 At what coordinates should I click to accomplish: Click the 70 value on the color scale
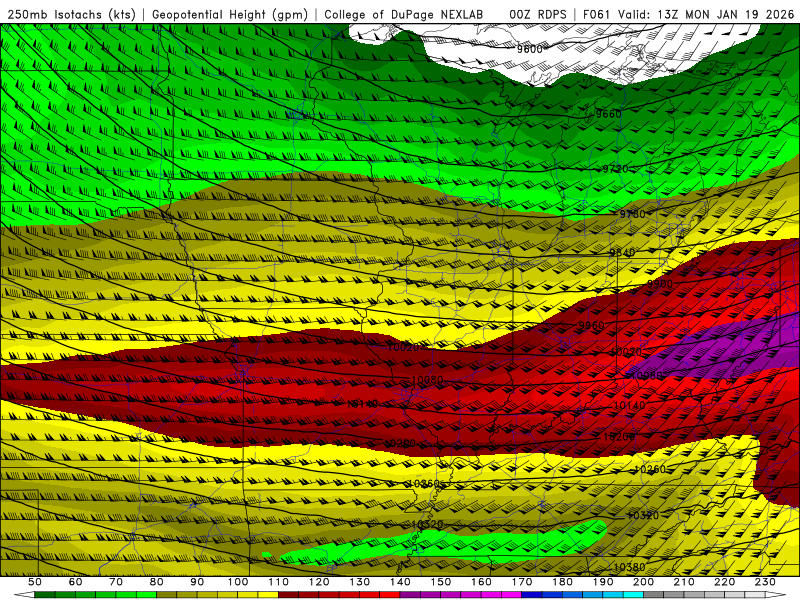pos(116,582)
